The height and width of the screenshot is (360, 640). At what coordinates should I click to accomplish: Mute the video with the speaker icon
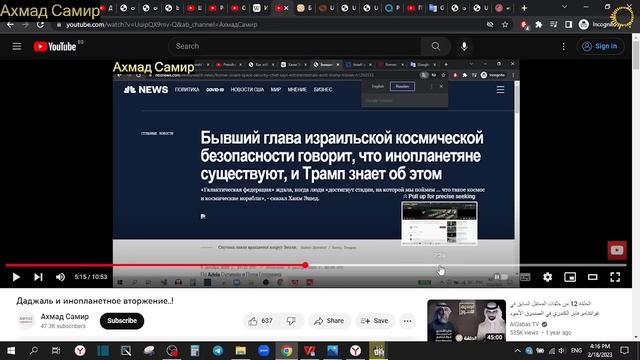(60, 277)
